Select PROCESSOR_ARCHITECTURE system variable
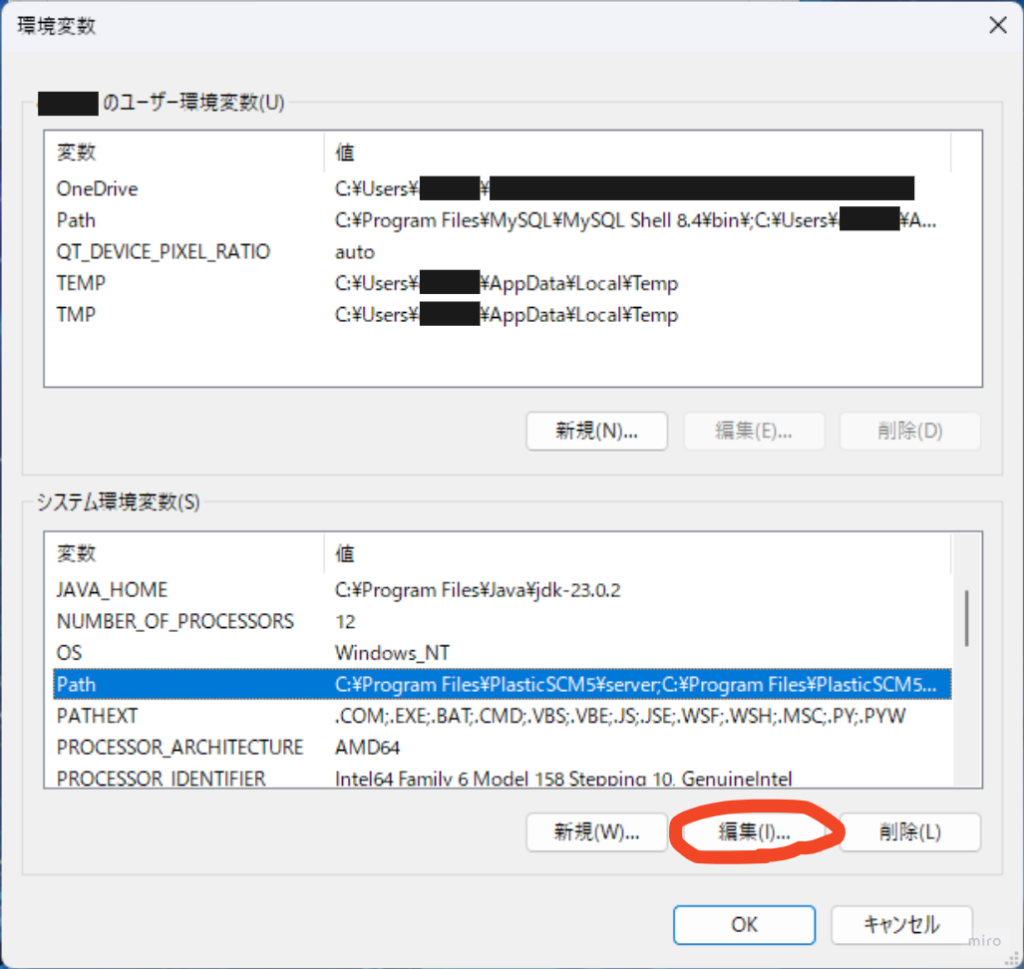 pos(180,747)
